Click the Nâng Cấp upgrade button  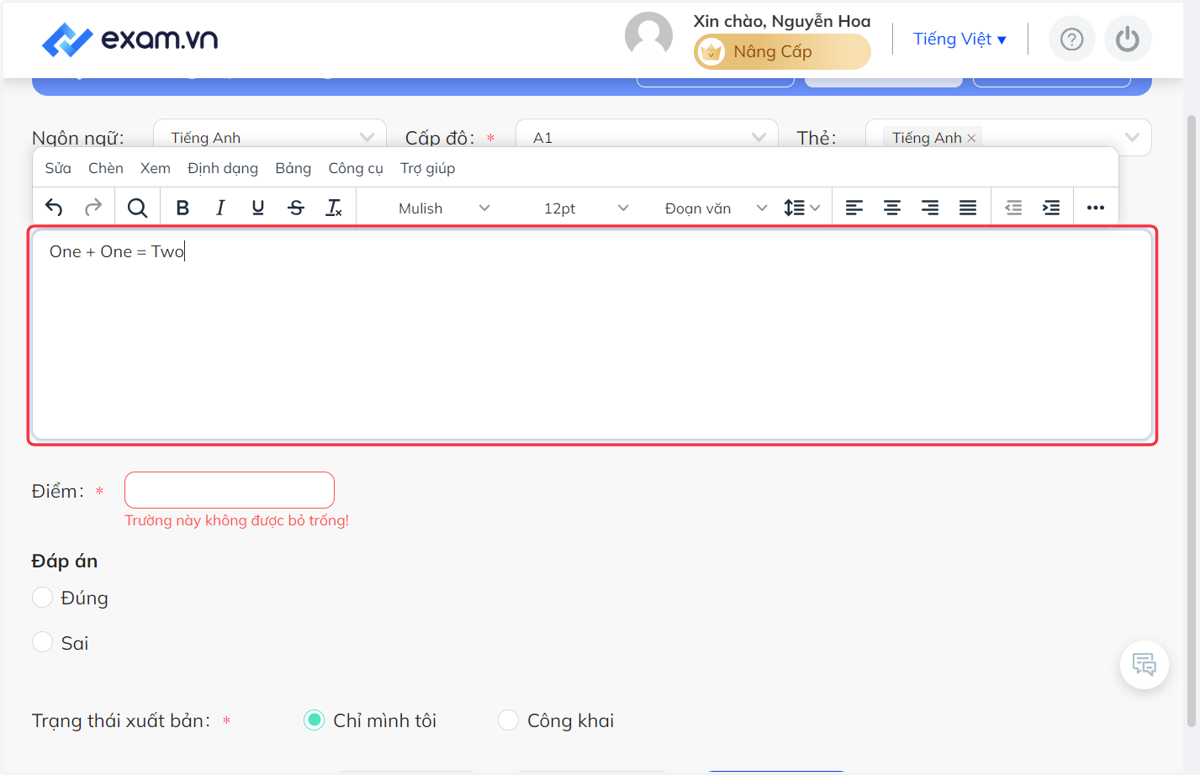tap(782, 52)
